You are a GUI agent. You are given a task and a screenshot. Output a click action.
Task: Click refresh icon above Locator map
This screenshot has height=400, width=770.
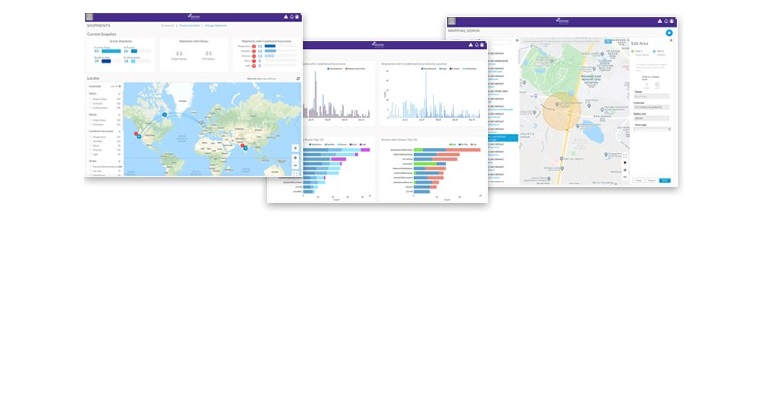297,78
